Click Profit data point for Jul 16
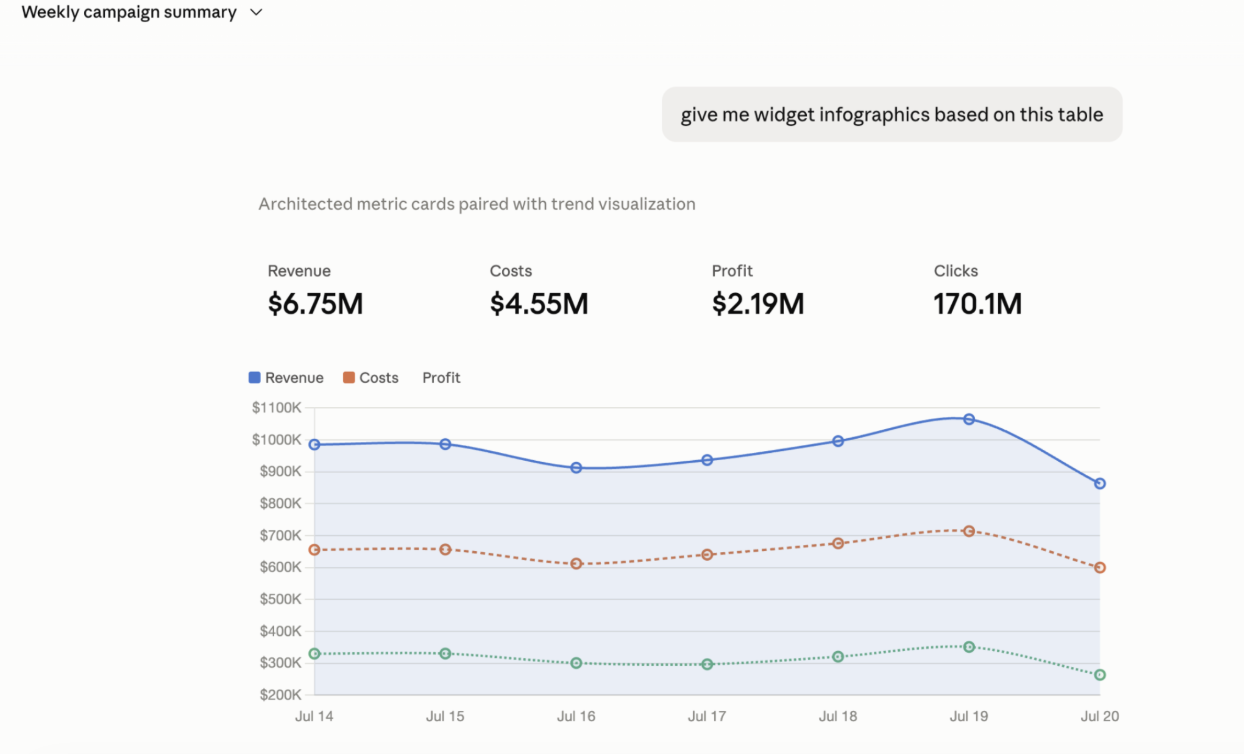Screen dimensions: 1244x754 tap(576, 663)
